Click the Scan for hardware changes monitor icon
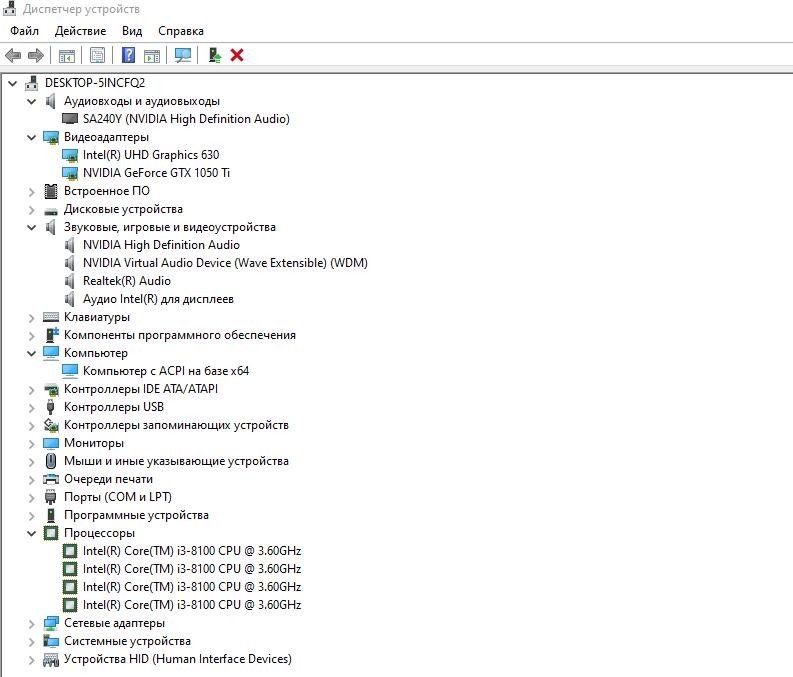Screen dimensions: 793x677 pyautogui.click(x=183, y=55)
